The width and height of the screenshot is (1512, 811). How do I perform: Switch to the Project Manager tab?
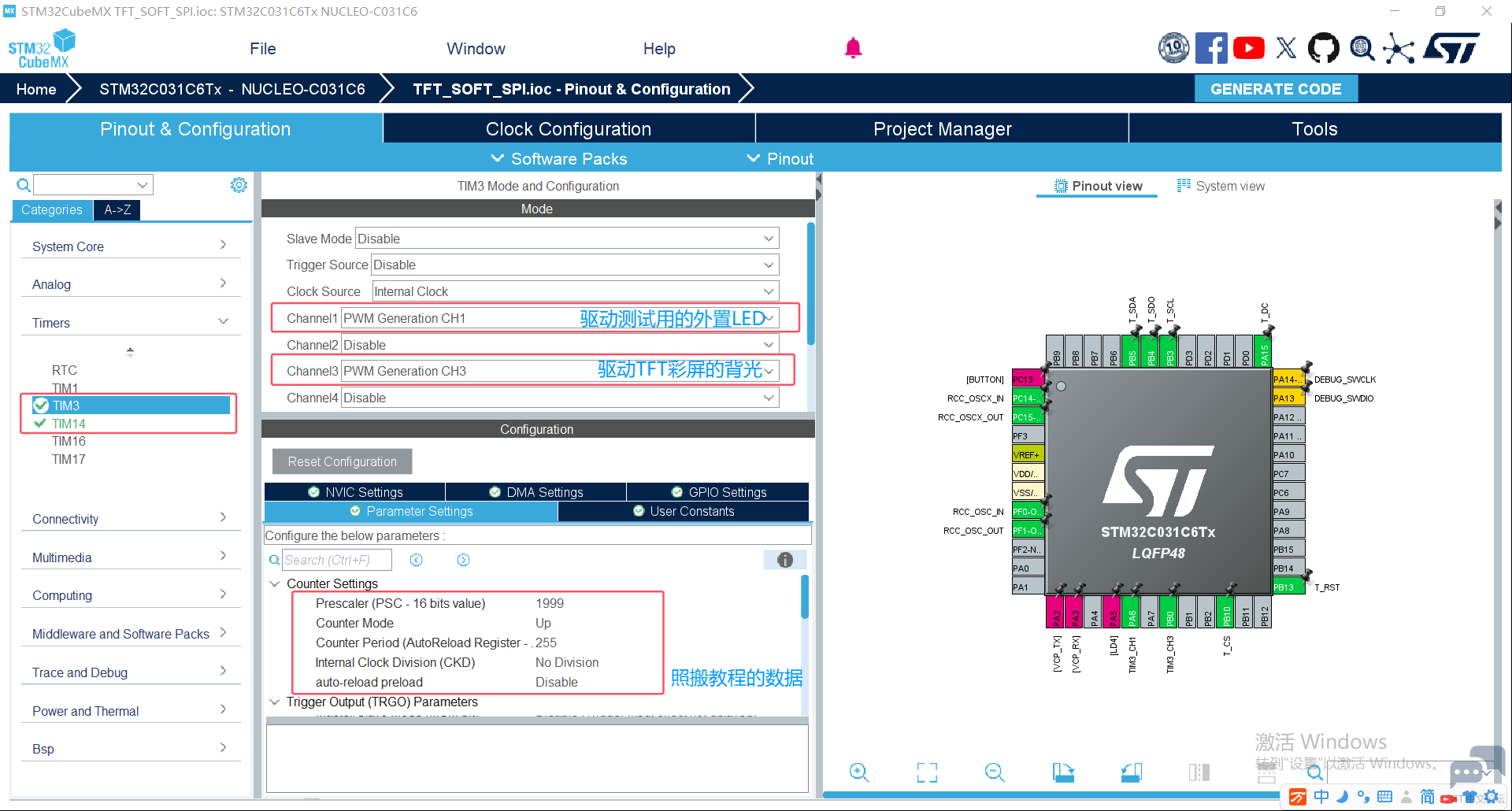tap(942, 128)
